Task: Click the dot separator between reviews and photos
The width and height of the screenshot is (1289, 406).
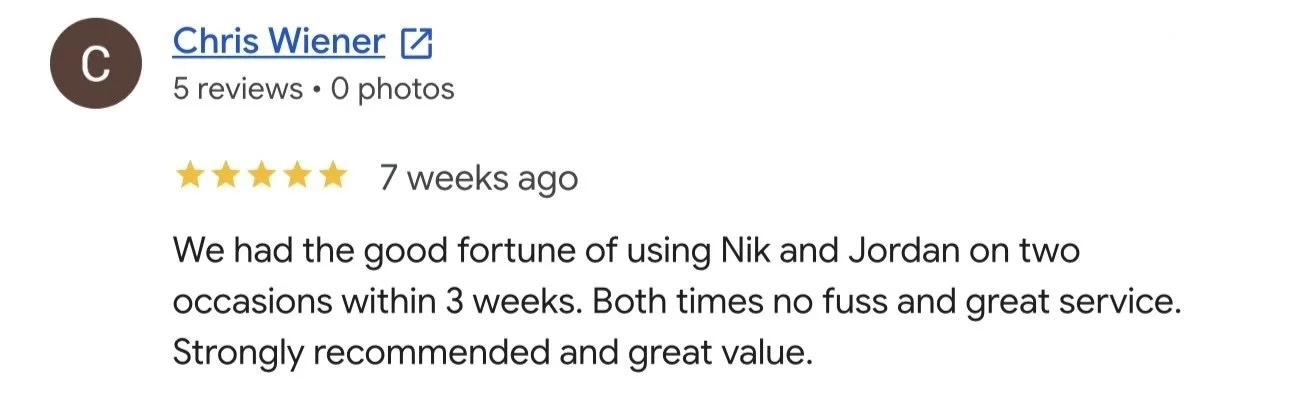Action: (x=316, y=90)
